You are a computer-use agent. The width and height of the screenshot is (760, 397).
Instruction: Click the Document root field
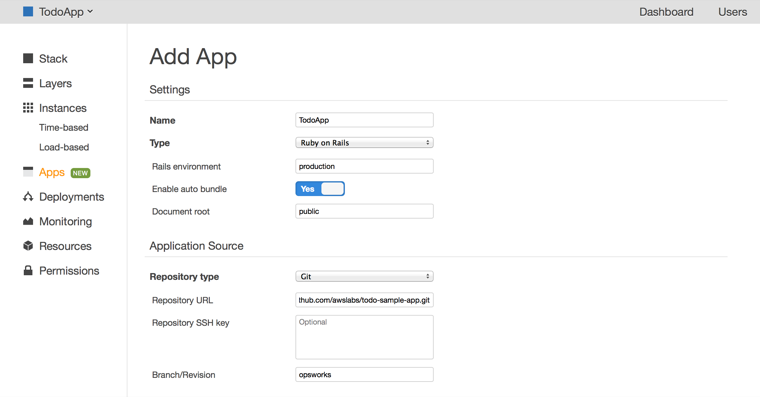[364, 211]
